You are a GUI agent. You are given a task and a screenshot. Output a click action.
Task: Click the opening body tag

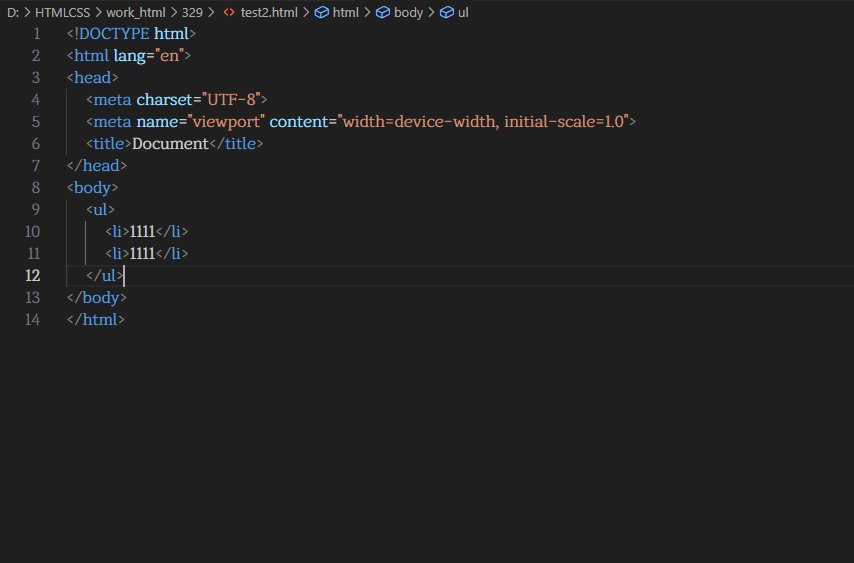click(x=93, y=188)
